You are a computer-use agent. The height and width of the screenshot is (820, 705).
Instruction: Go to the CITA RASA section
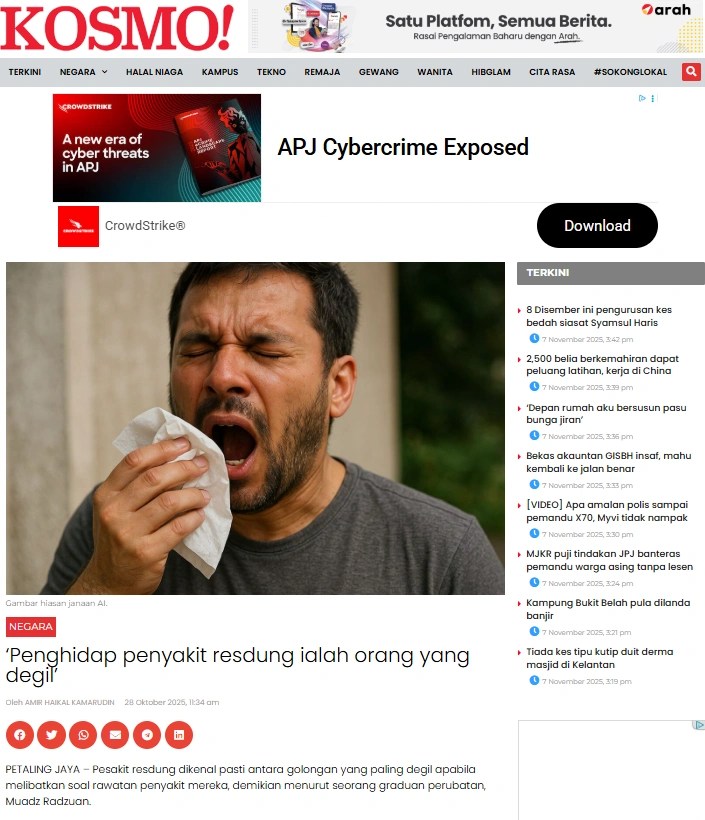pos(552,72)
